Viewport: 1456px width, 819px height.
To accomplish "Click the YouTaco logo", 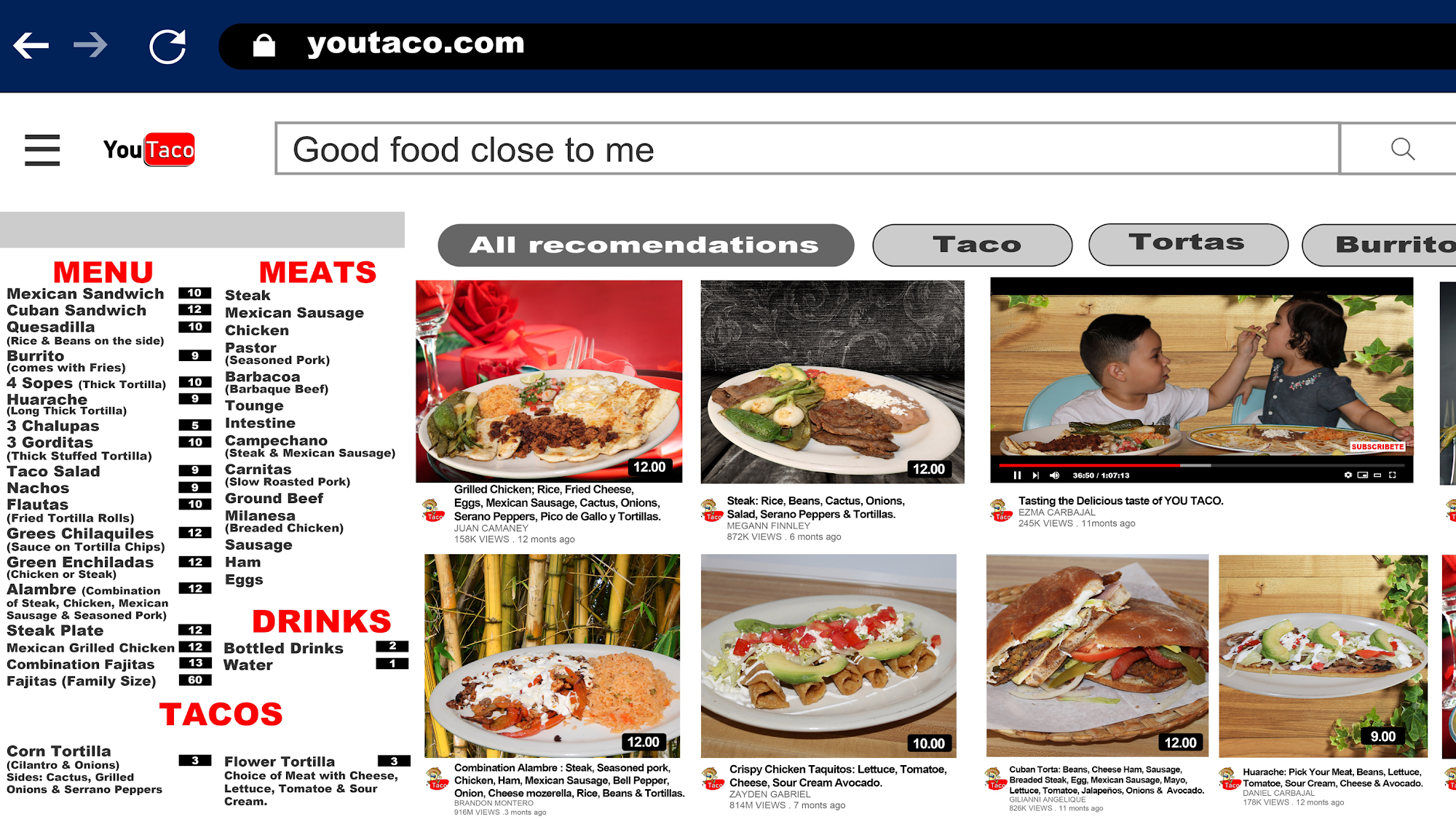I will tap(149, 149).
